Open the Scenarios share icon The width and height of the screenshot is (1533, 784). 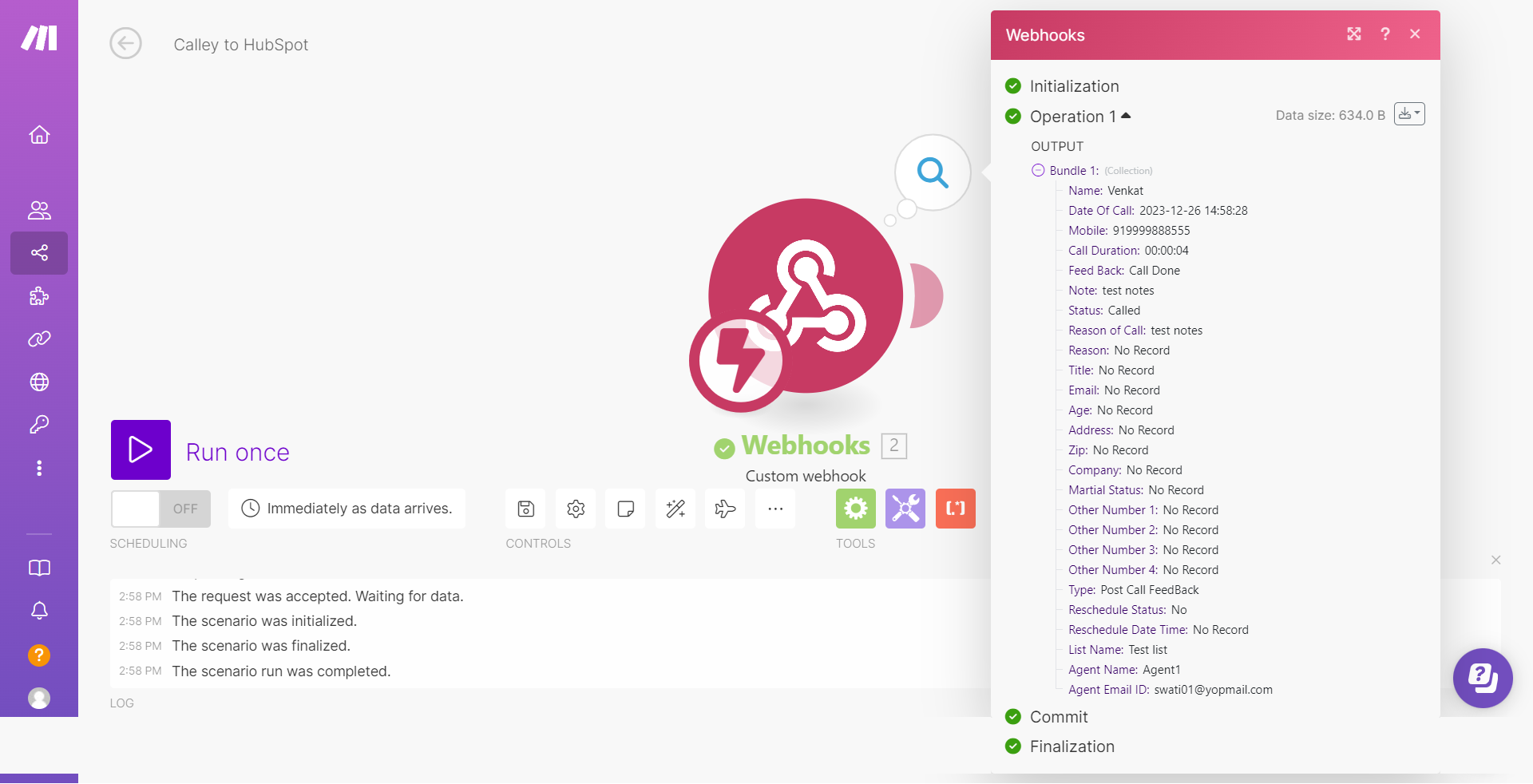pos(39,253)
